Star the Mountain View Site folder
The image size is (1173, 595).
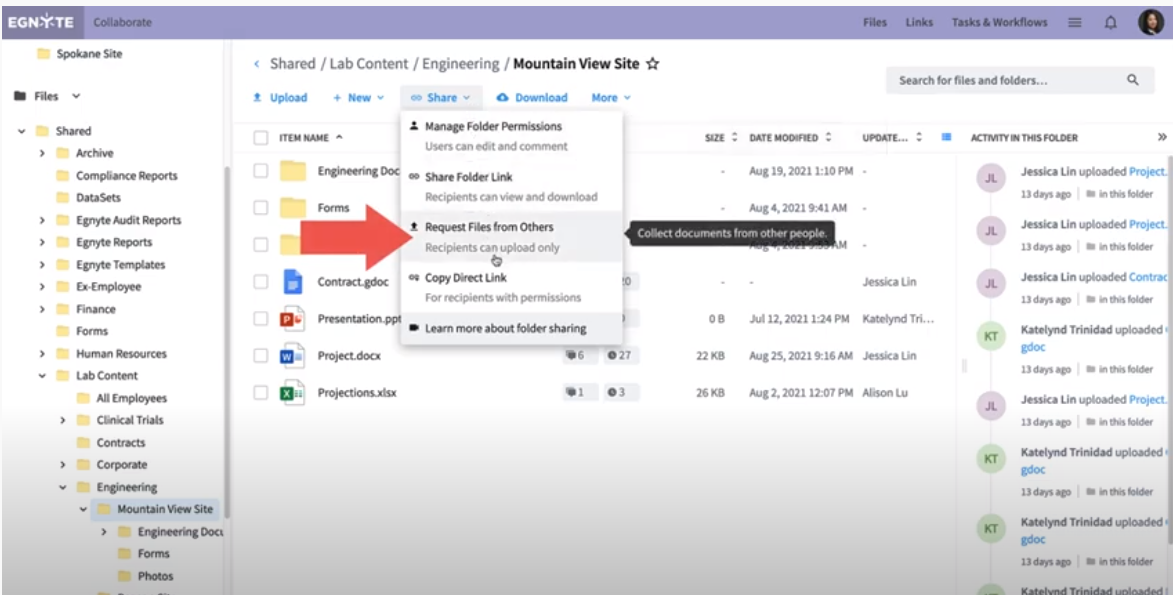pyautogui.click(x=653, y=64)
